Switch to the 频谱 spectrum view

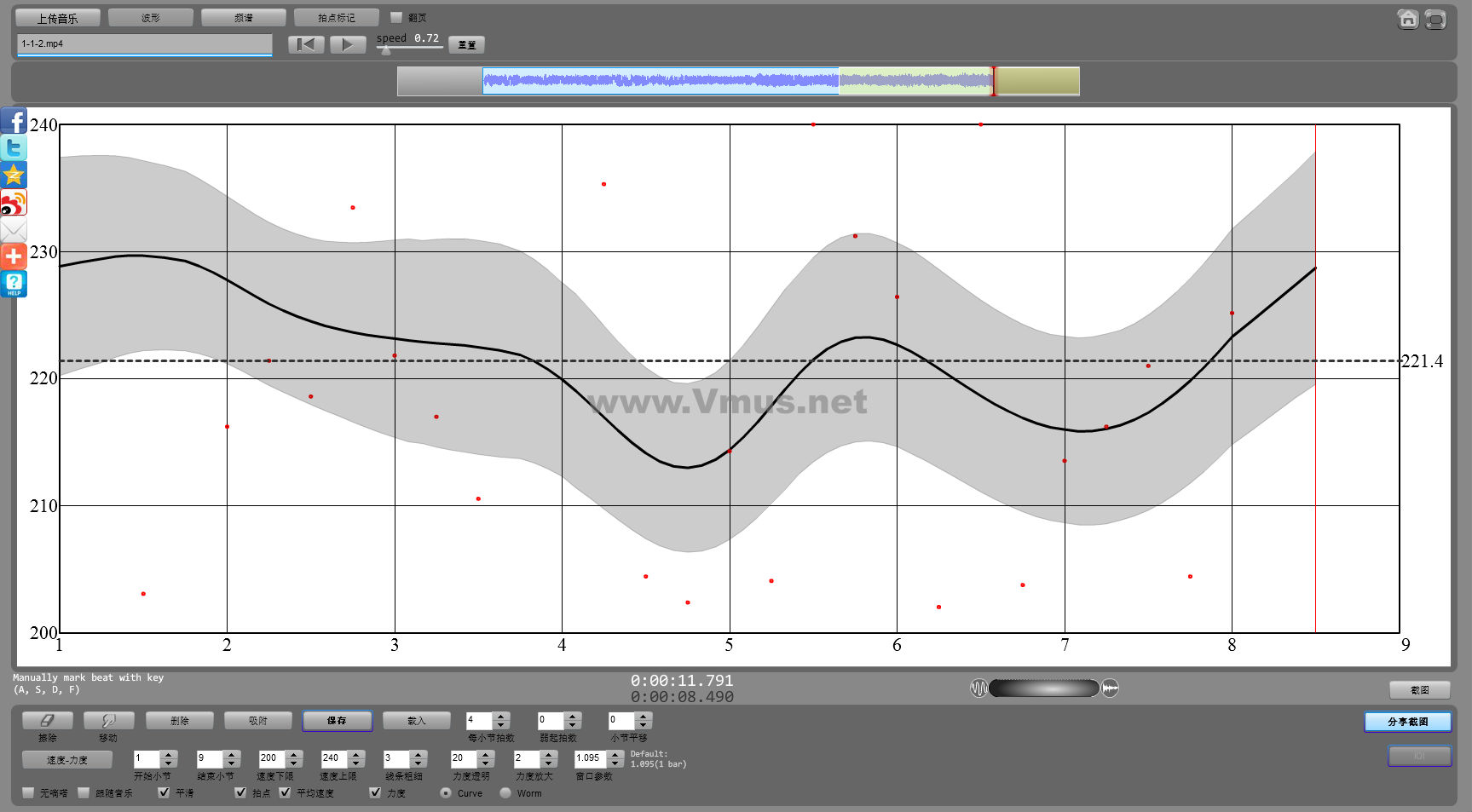(x=244, y=18)
